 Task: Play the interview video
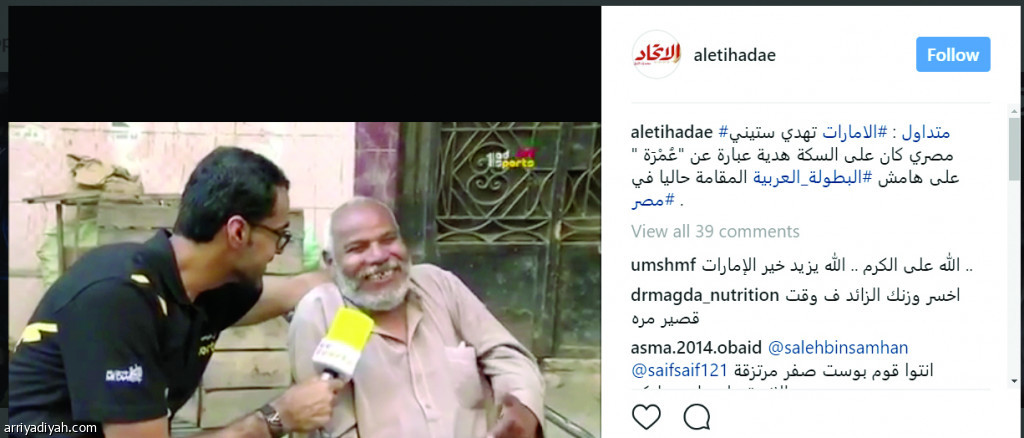coord(304,279)
